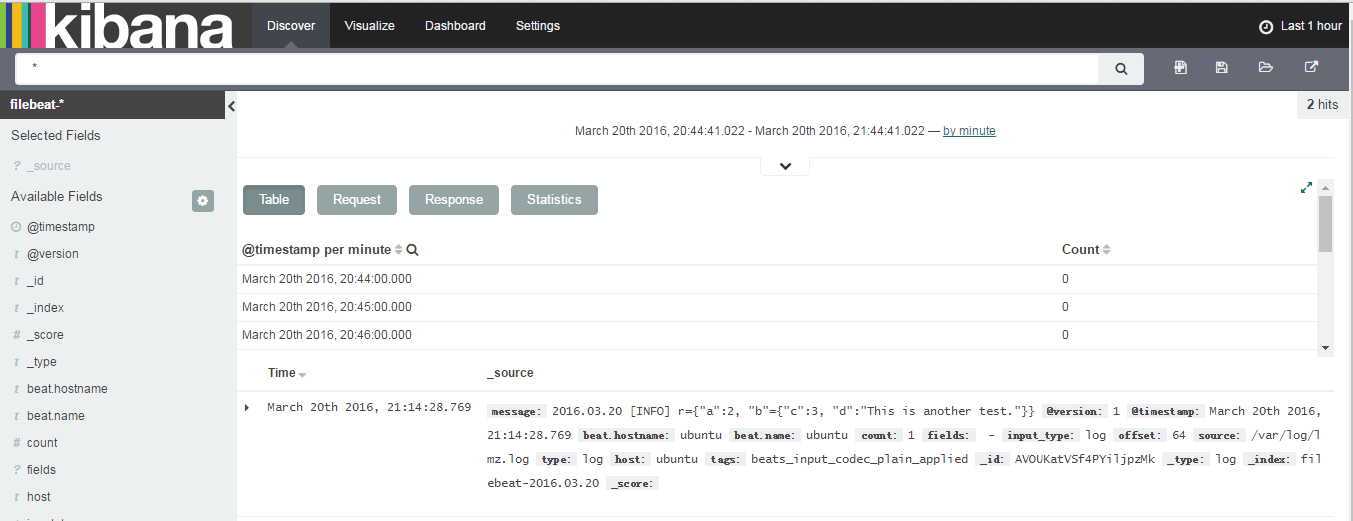
Task: Open the Discover tab
Action: coord(291,26)
